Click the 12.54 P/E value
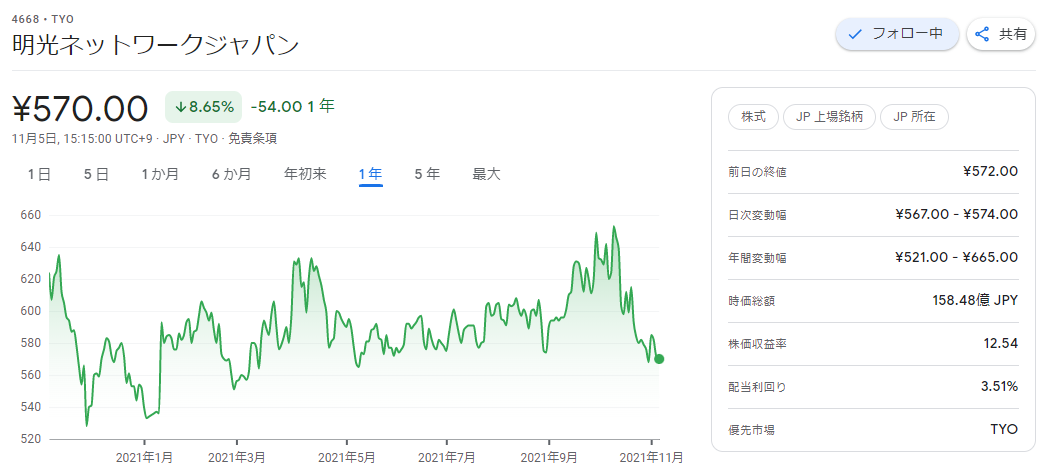Viewport: 1045px width, 467px height. point(1003,344)
